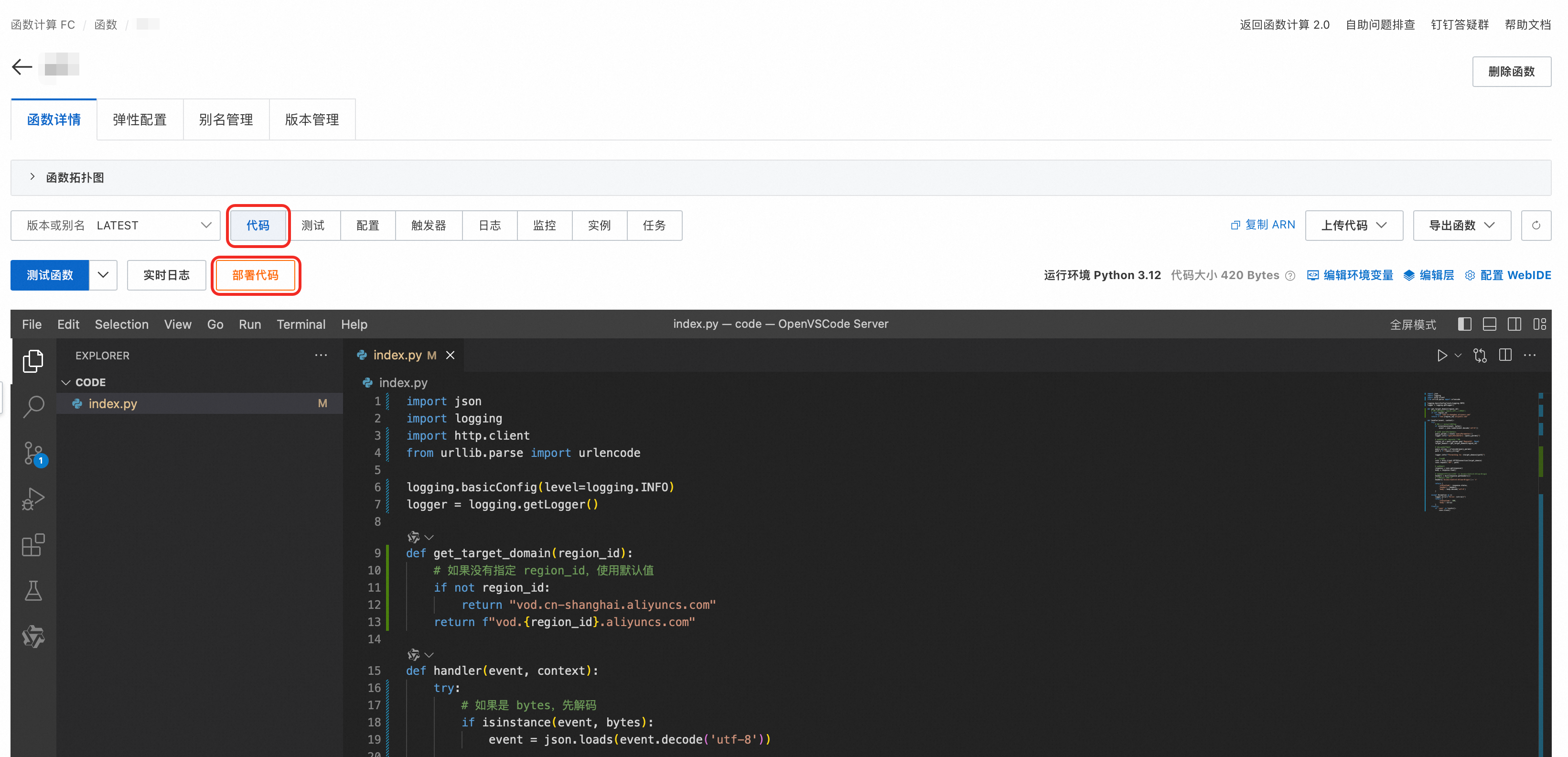Click the 复制 ARN link
The image size is (1568, 757).
pyautogui.click(x=1262, y=225)
